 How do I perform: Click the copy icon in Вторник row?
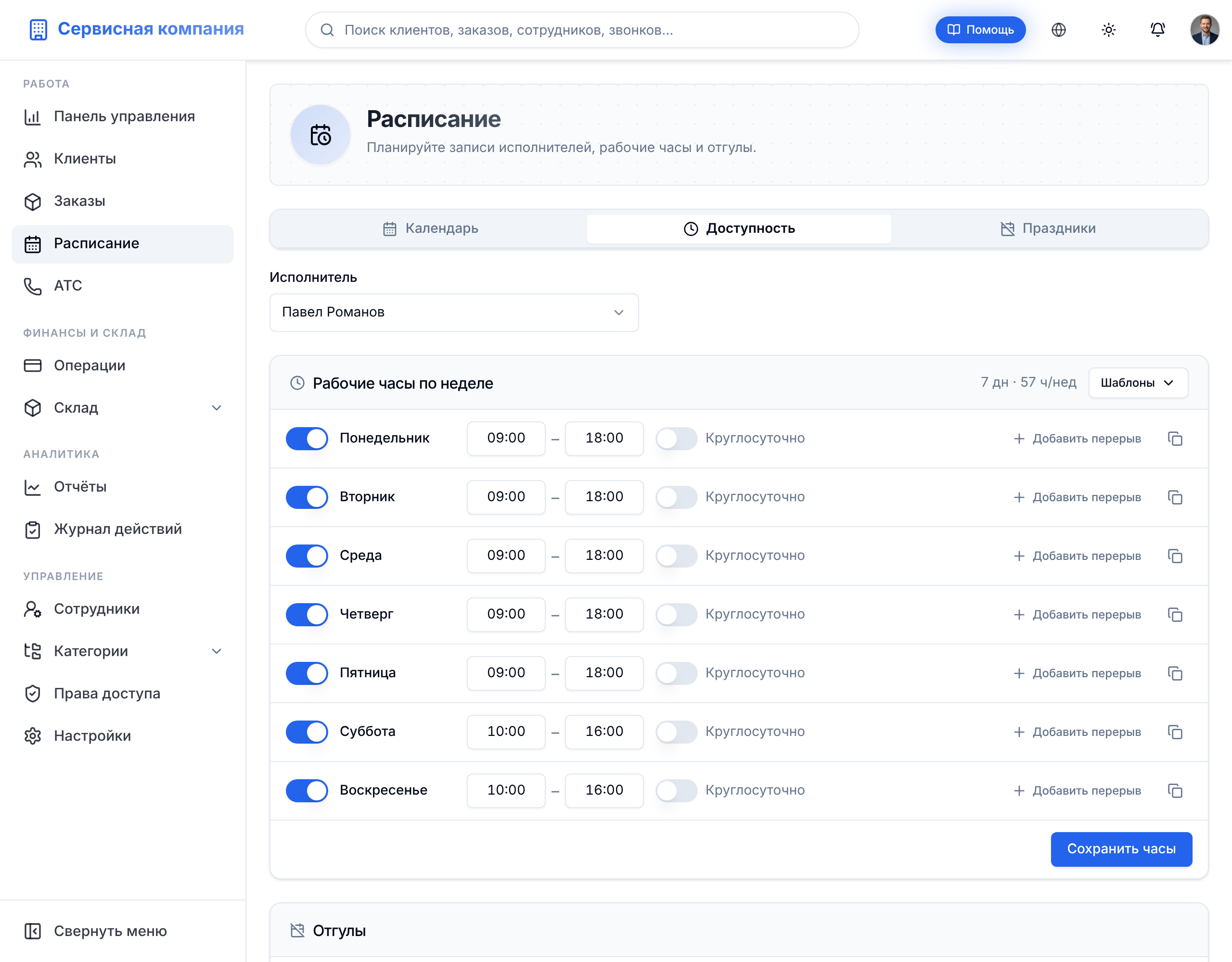[1175, 497]
